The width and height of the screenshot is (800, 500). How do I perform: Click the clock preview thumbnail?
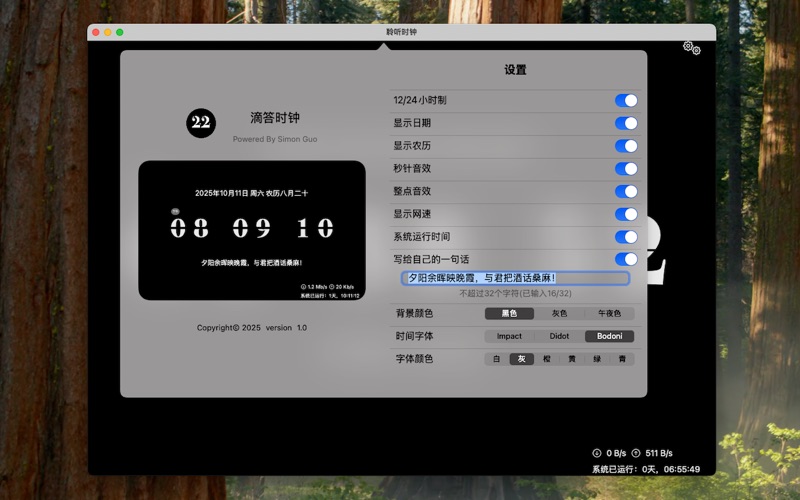pyautogui.click(x=252, y=230)
